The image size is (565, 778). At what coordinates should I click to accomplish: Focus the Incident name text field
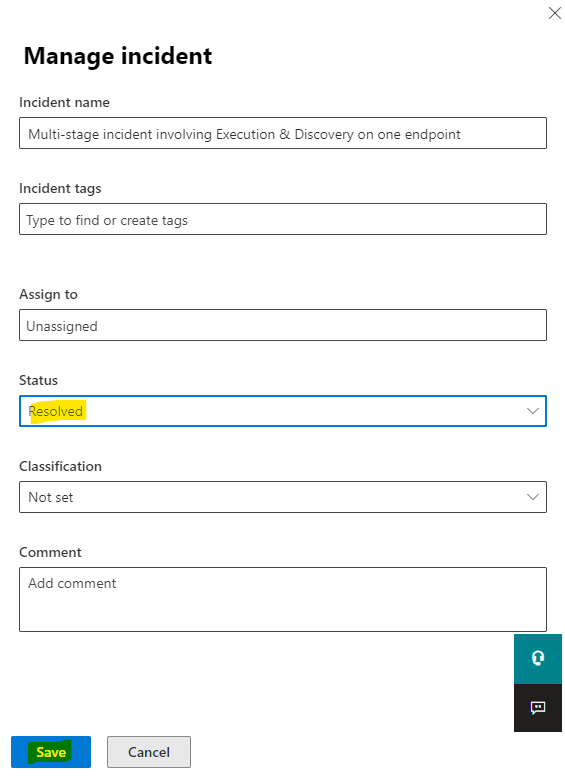[x=283, y=133]
